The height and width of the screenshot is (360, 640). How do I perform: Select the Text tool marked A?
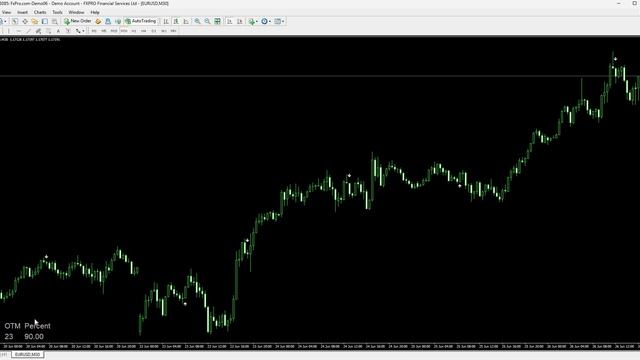coord(58,31)
